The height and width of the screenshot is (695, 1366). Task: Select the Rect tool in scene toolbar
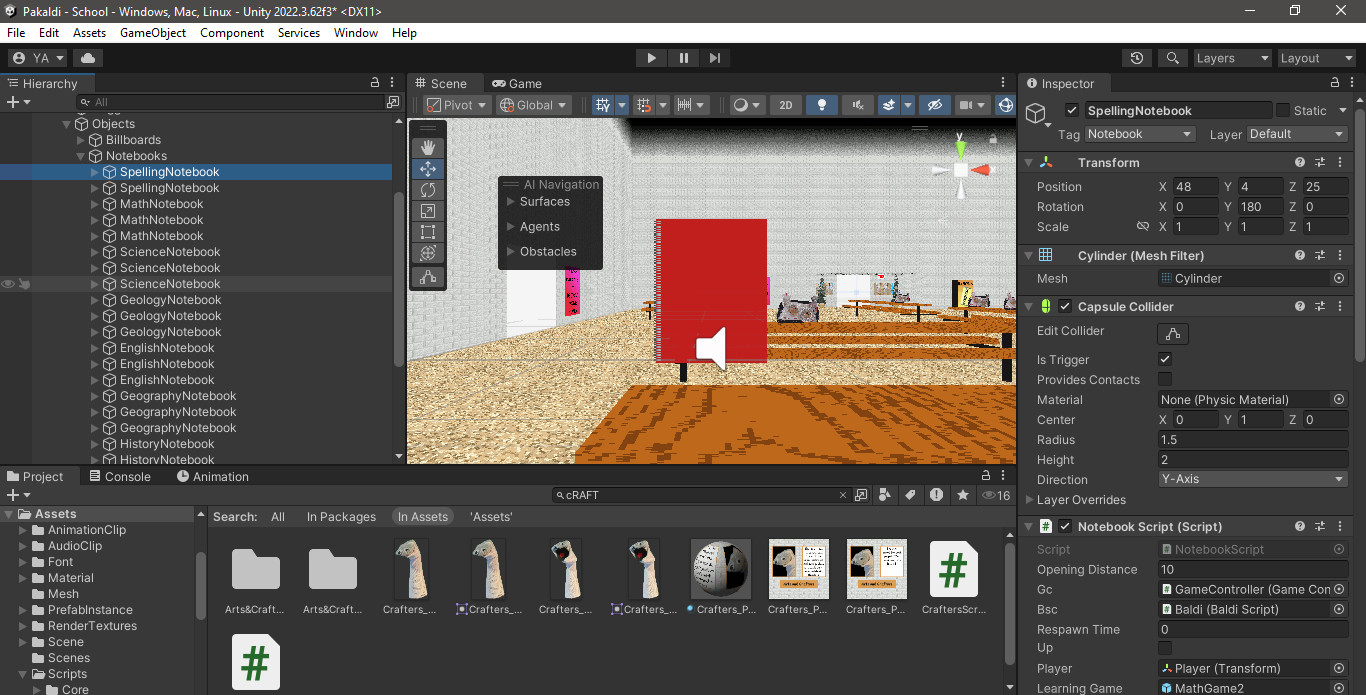pos(428,233)
